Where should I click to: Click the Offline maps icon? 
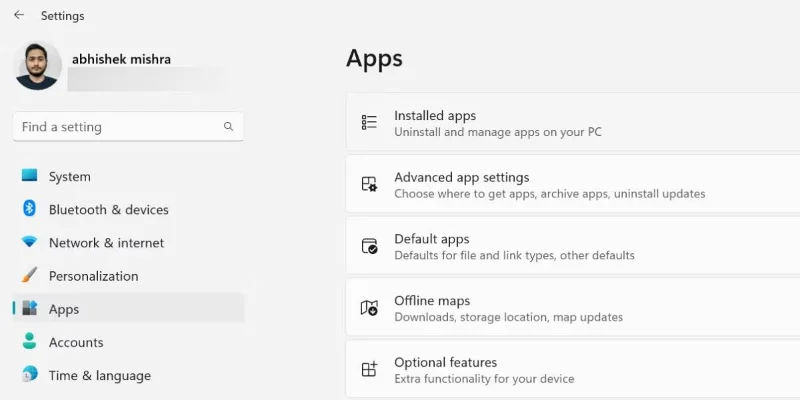click(x=369, y=308)
